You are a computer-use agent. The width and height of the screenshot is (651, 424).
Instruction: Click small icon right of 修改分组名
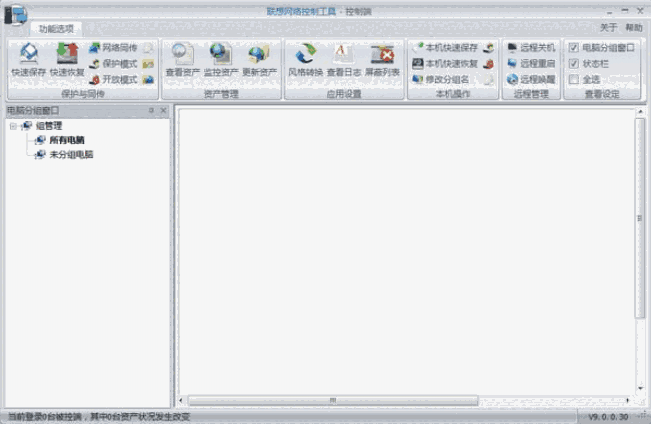pyautogui.click(x=489, y=79)
